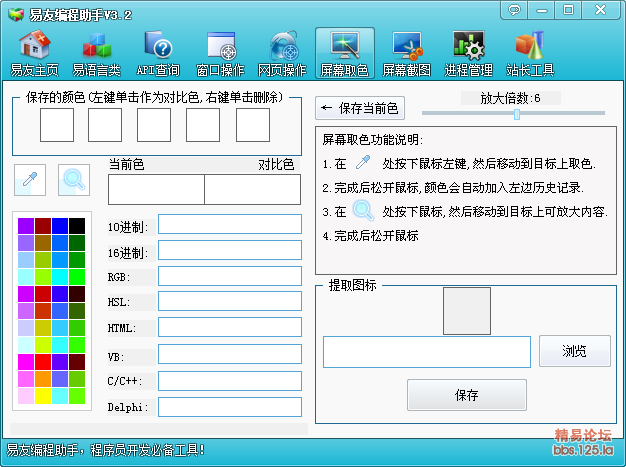Select the third saved color slot

click(154, 125)
